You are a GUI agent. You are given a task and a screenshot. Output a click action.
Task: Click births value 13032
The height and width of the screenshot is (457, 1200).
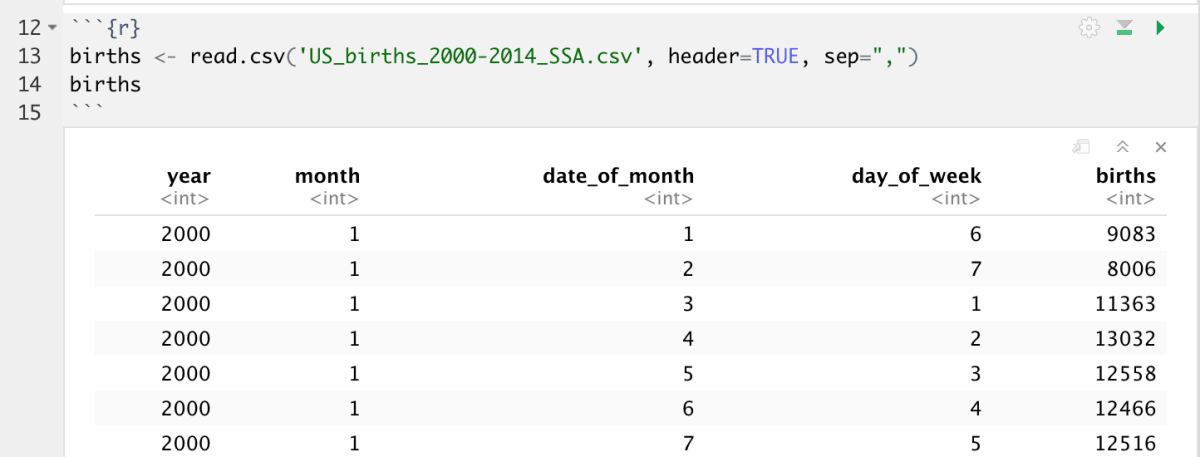click(1126, 339)
